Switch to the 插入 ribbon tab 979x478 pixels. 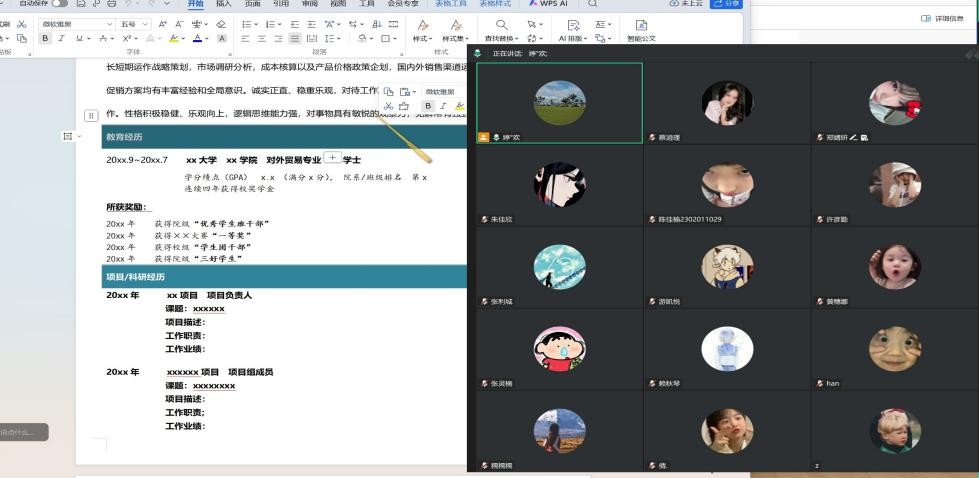point(224,4)
